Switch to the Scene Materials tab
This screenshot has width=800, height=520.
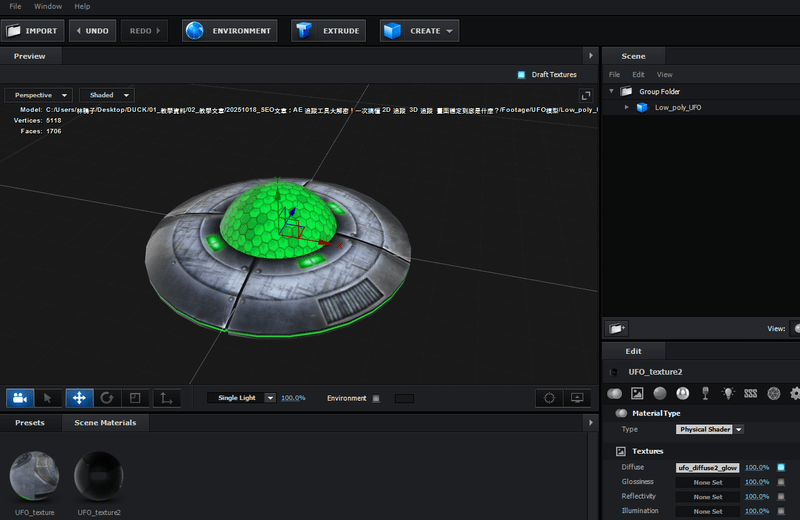pyautogui.click(x=105, y=423)
